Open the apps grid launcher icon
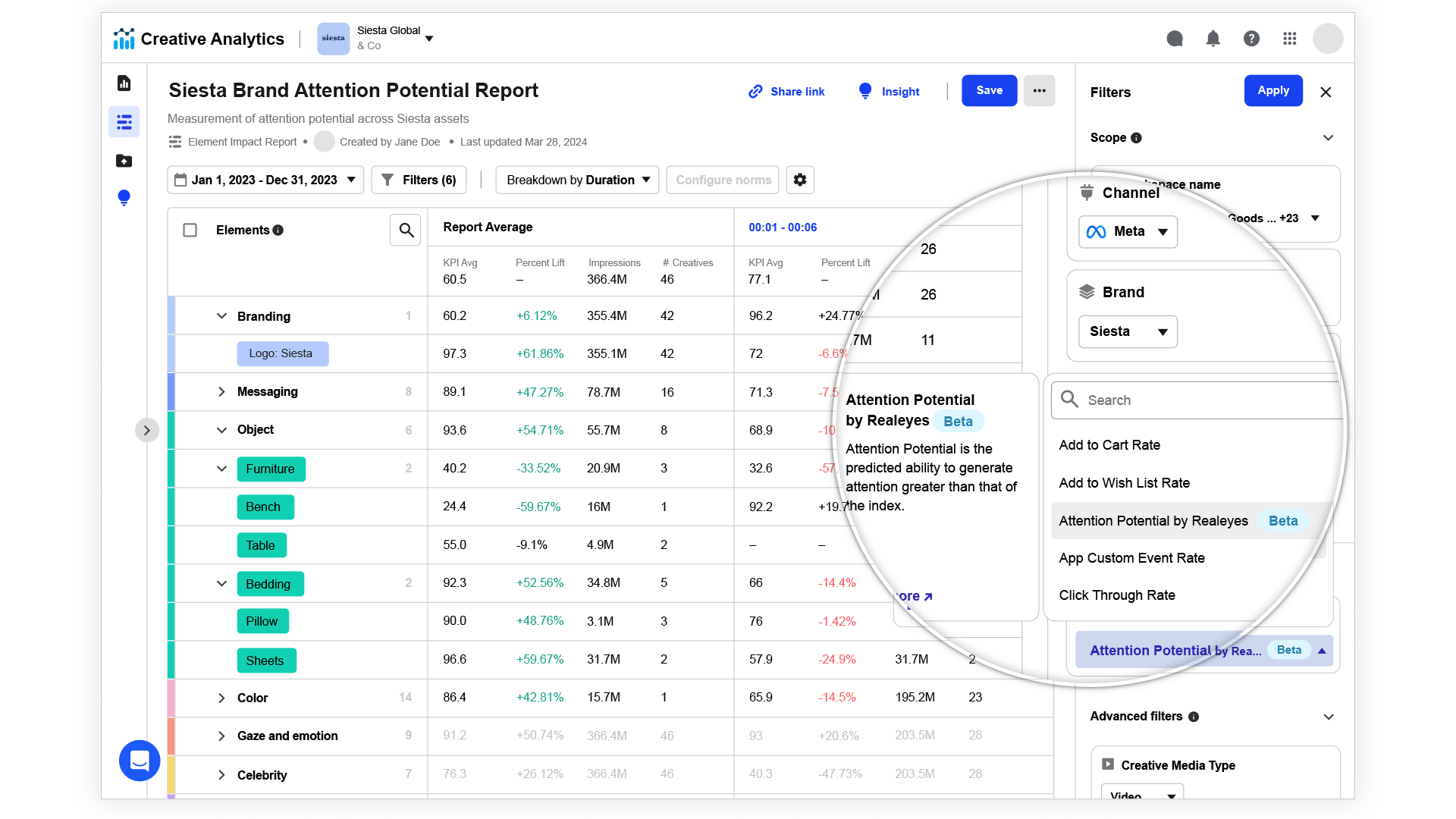 (1289, 39)
